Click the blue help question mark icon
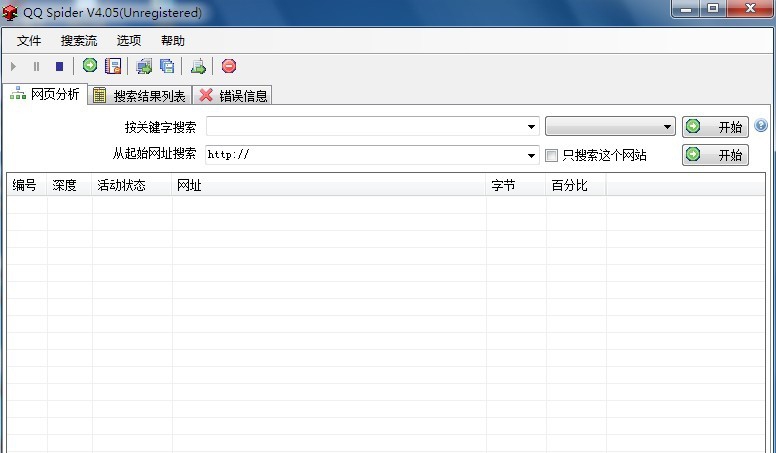The width and height of the screenshot is (776, 453). pos(761,126)
